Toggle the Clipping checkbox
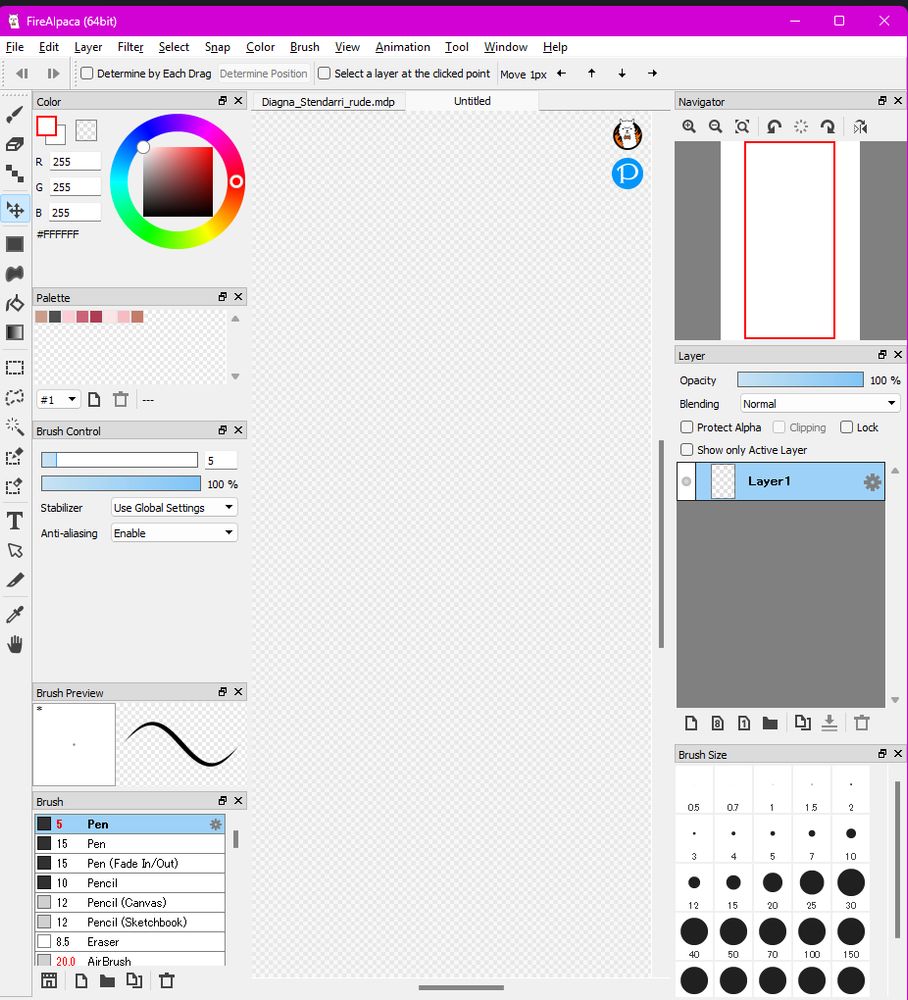This screenshot has width=908, height=1000. (x=779, y=427)
